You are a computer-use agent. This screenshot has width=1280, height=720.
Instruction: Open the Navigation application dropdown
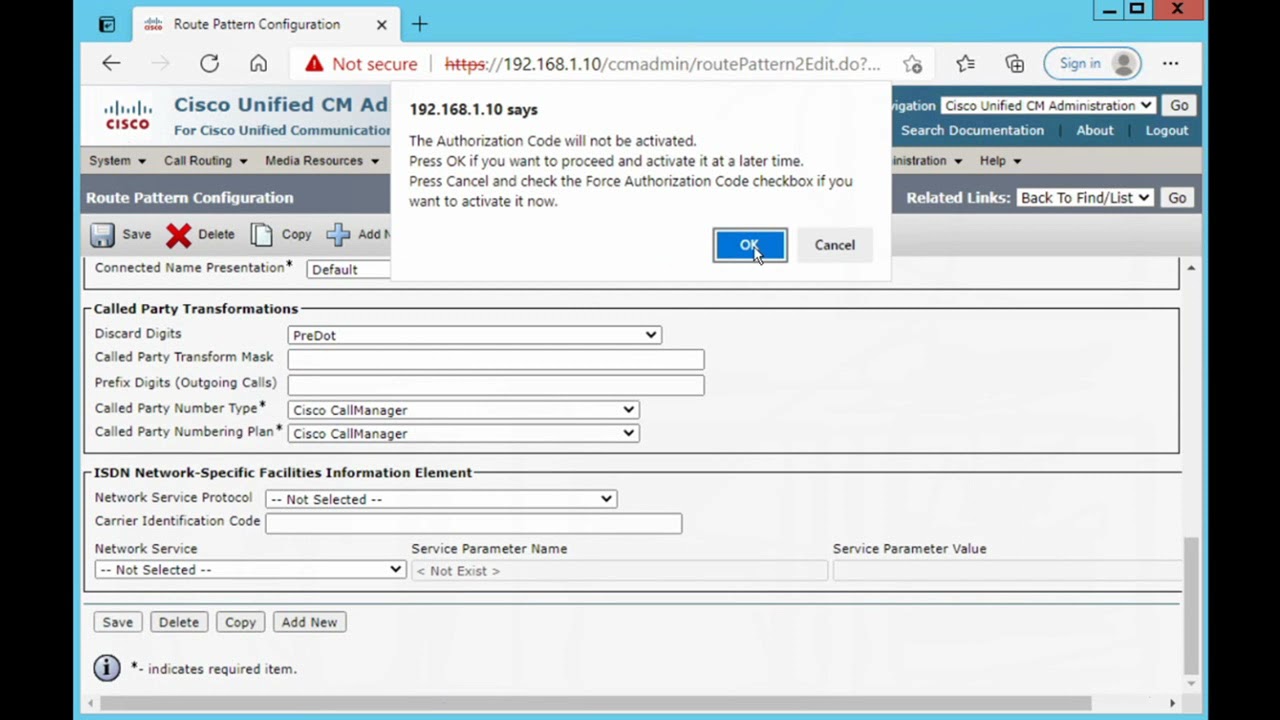pyautogui.click(x=1048, y=106)
